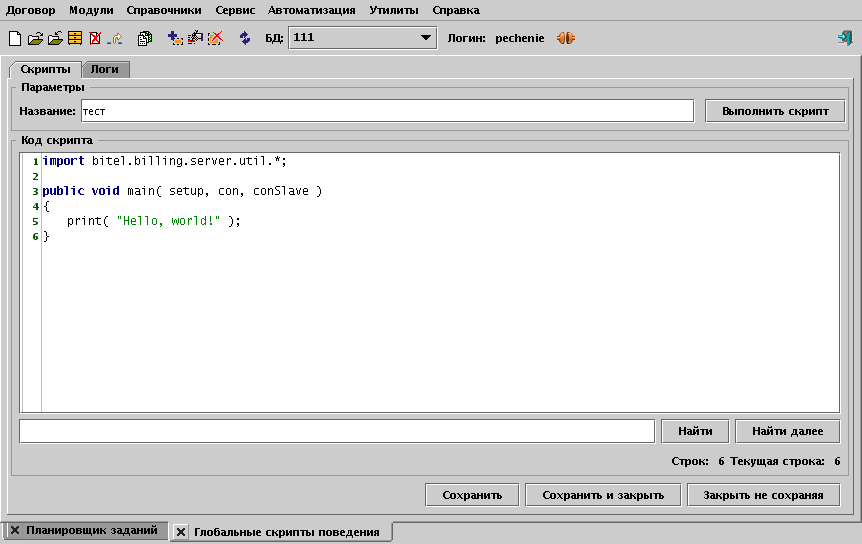Viewport: 862px width, 544px height.
Task: Click the copy documents toolbar icon
Action: (x=144, y=39)
